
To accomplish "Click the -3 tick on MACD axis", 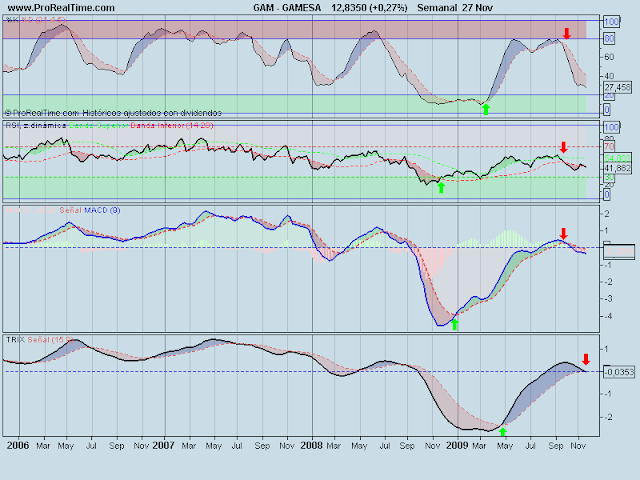I will point(607,299).
